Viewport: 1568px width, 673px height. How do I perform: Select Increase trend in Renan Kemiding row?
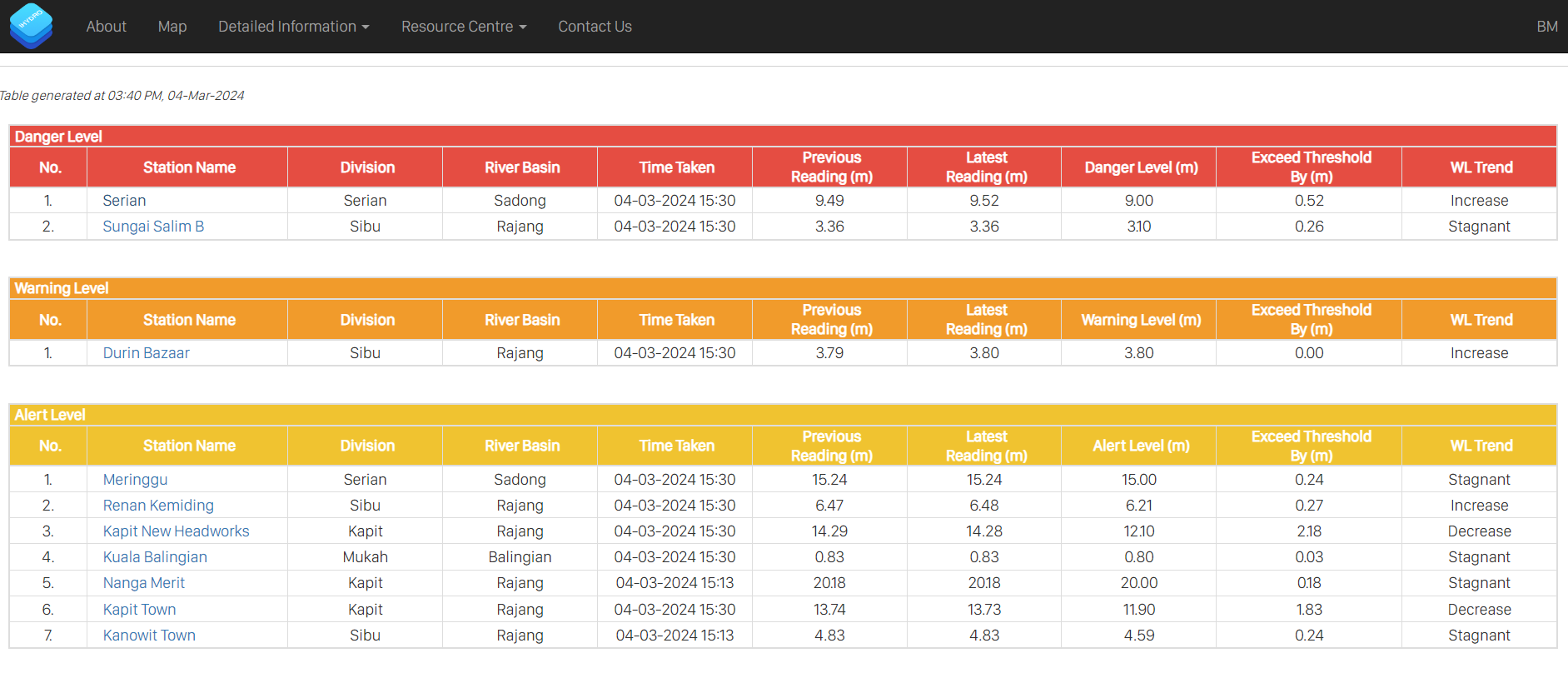pos(1479,506)
